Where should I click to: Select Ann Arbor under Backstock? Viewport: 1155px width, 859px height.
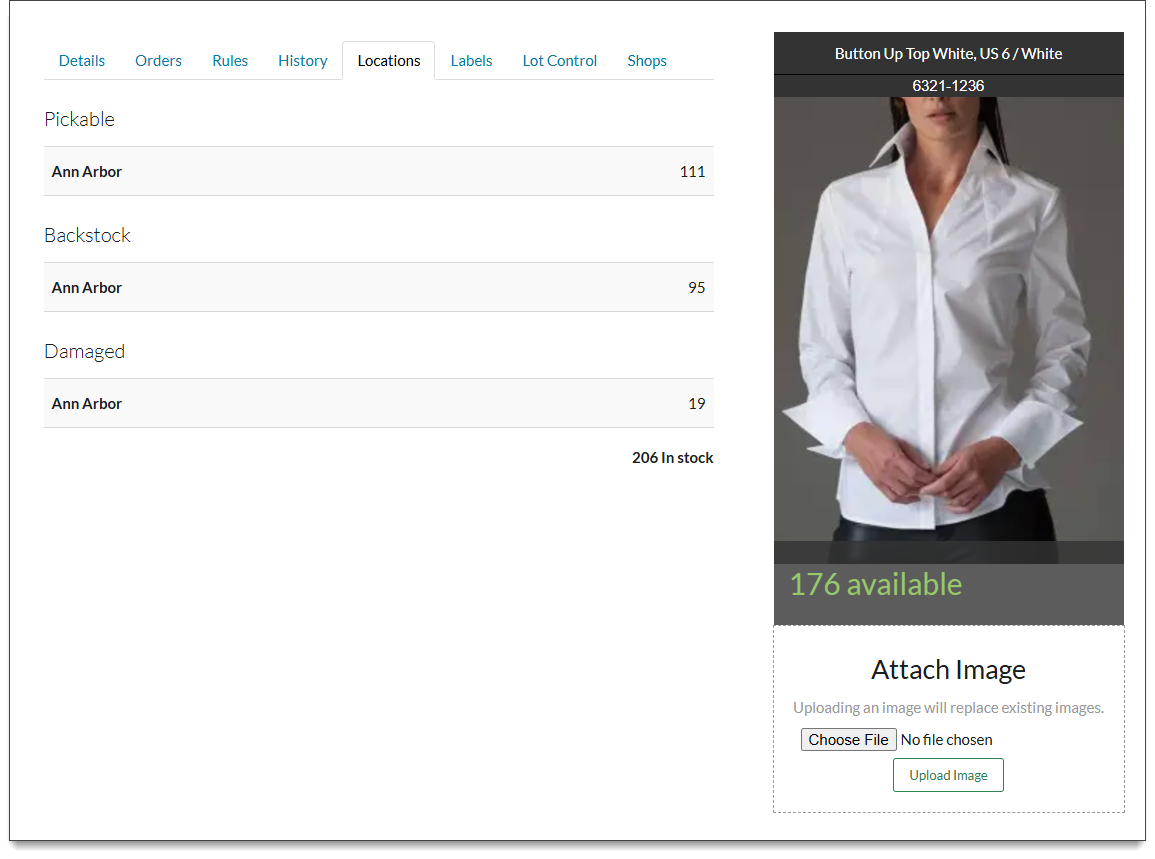[x=87, y=288]
